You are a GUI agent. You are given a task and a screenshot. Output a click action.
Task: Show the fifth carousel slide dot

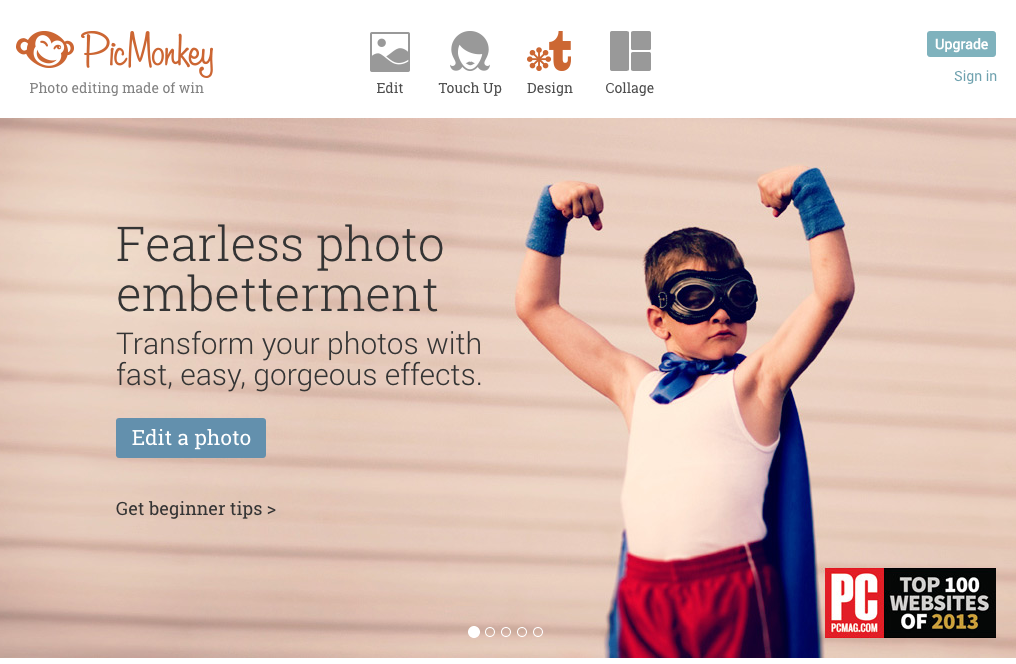[538, 632]
